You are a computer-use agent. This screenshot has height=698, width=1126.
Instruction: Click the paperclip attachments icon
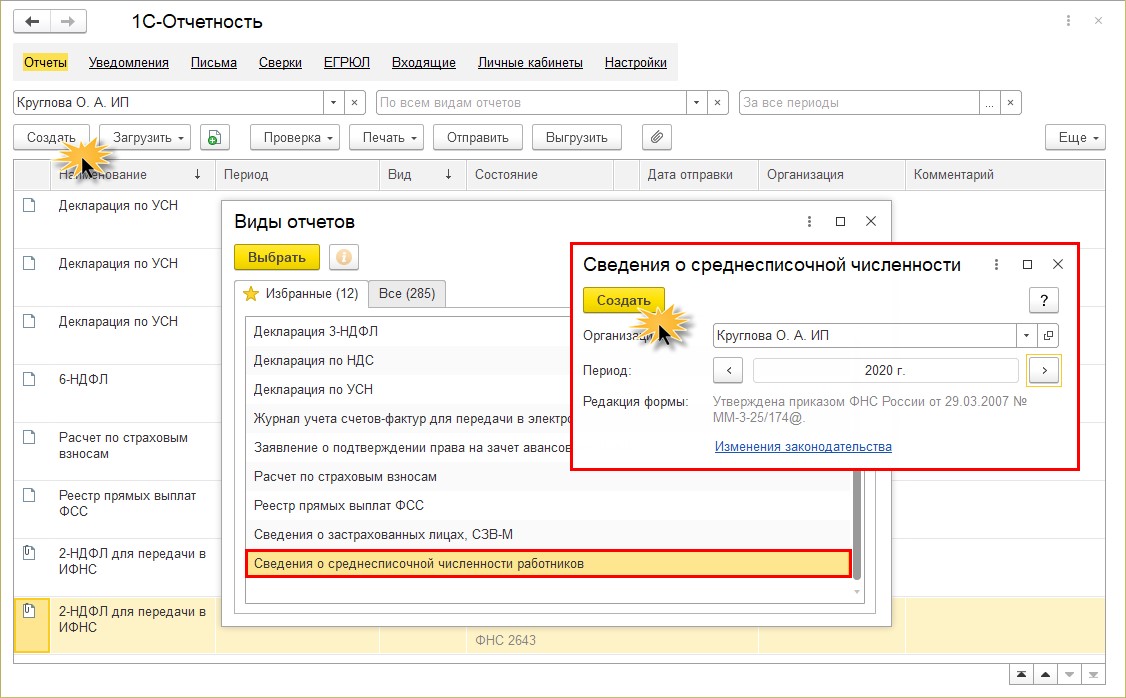[656, 137]
